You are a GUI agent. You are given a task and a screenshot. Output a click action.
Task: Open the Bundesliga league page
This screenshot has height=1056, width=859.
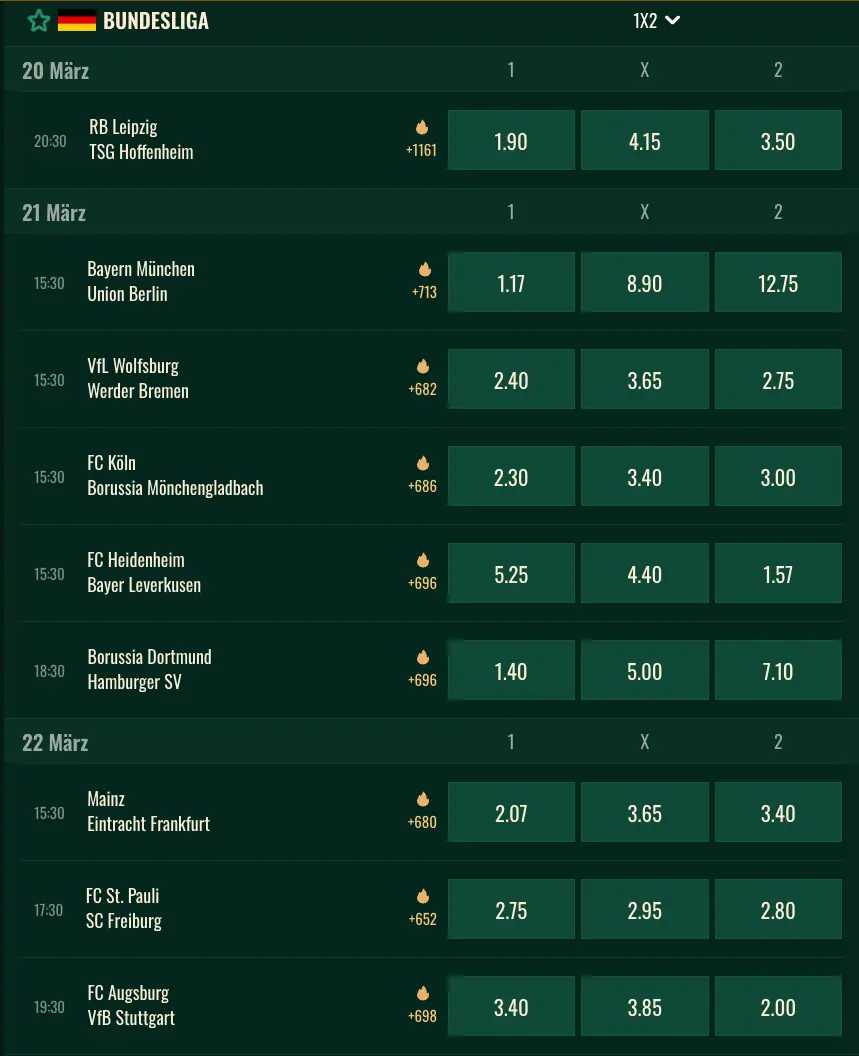tap(156, 19)
